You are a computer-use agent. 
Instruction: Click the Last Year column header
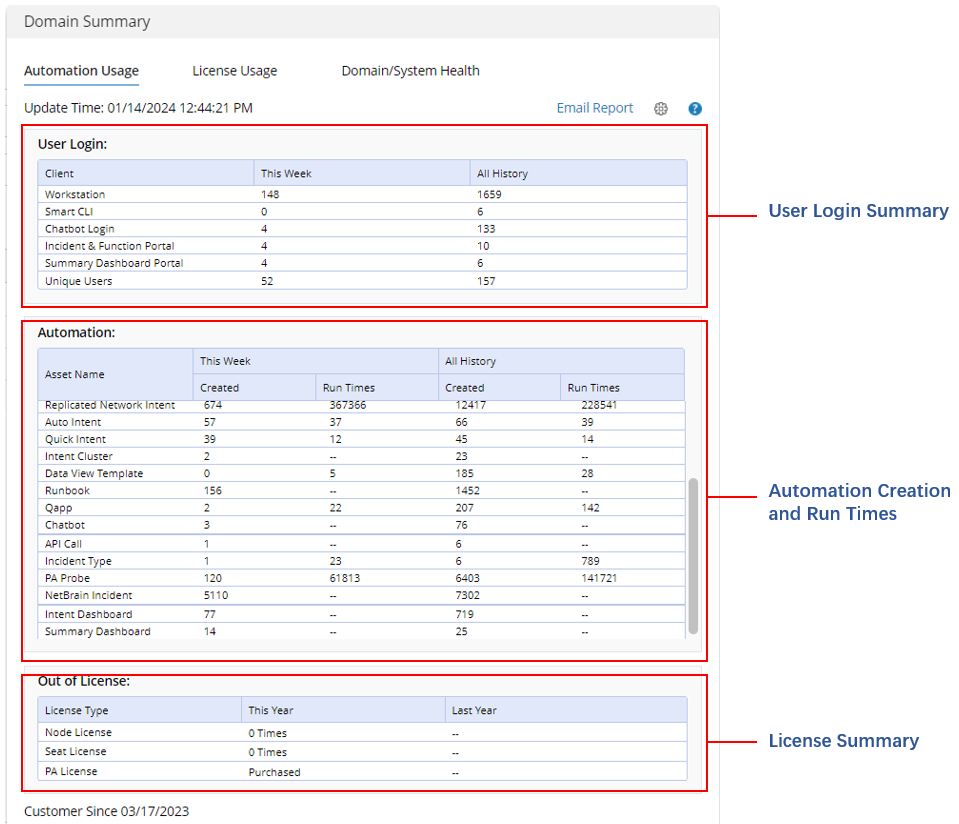(474, 711)
